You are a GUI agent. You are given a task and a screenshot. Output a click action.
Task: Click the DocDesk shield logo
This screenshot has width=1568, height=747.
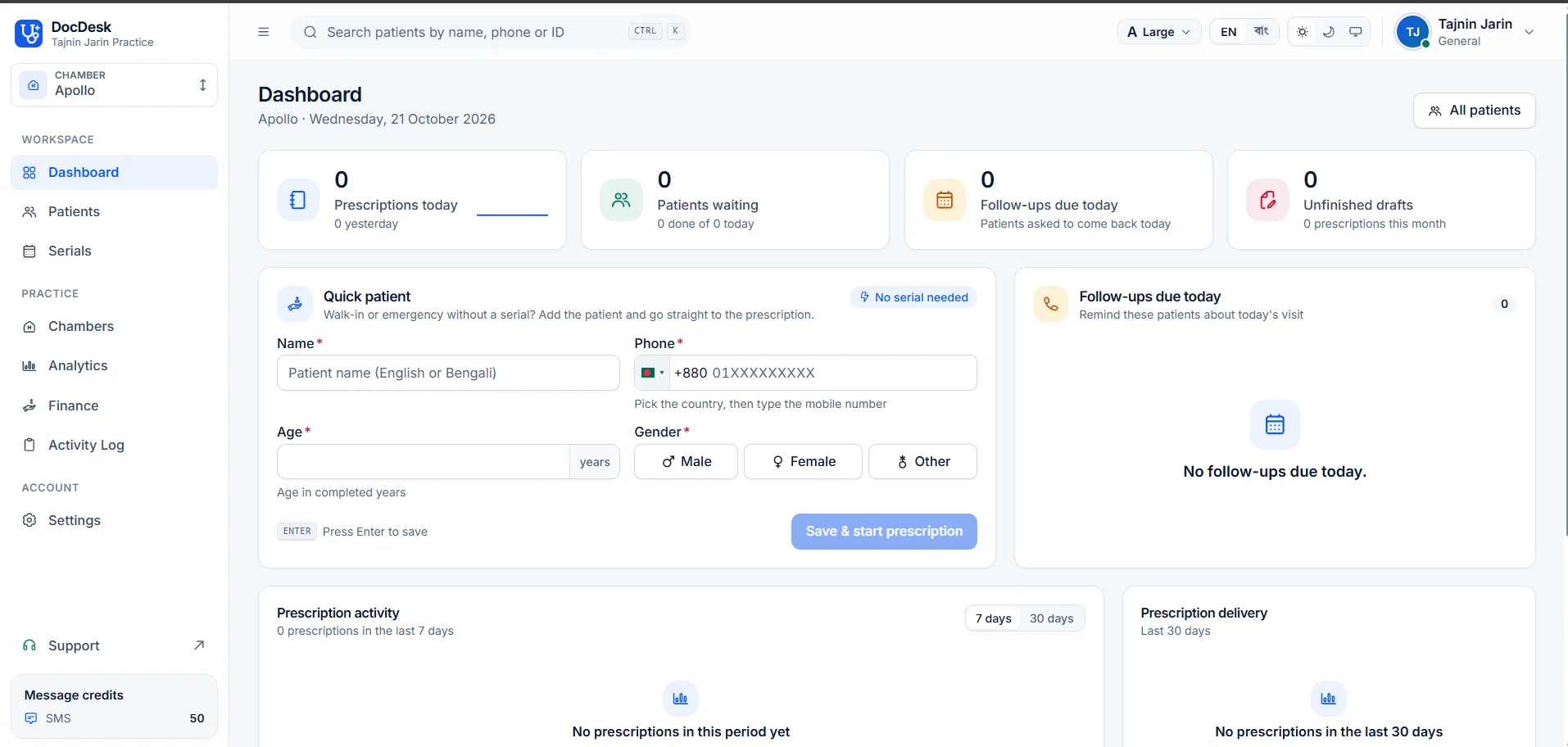(29, 34)
